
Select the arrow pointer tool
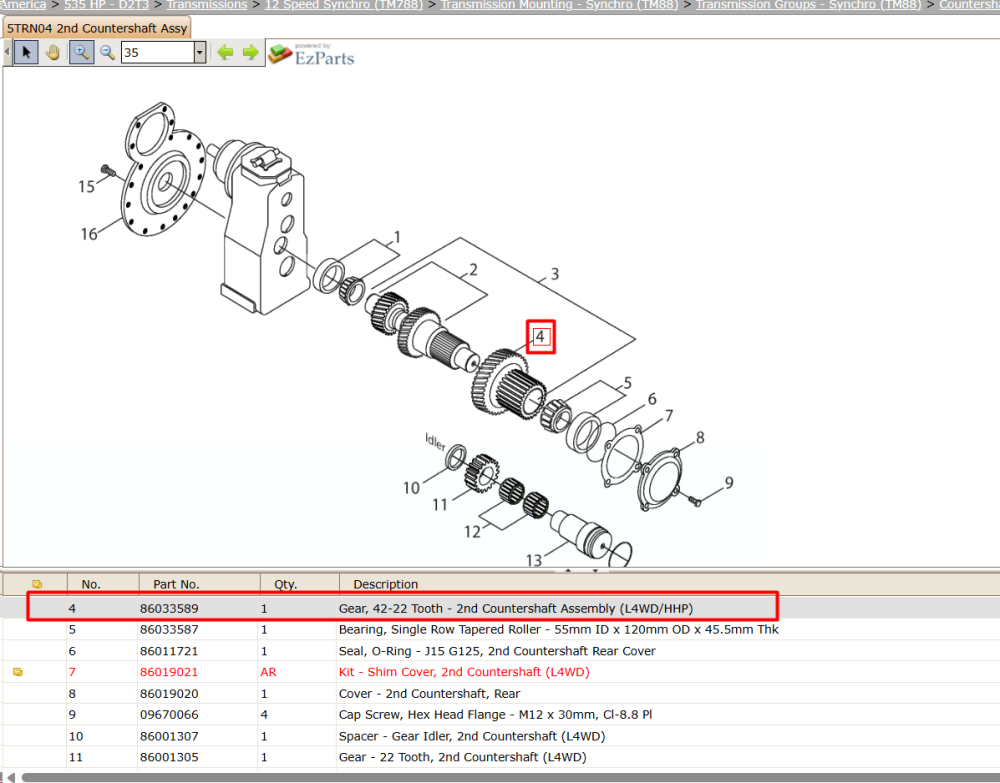pos(26,52)
